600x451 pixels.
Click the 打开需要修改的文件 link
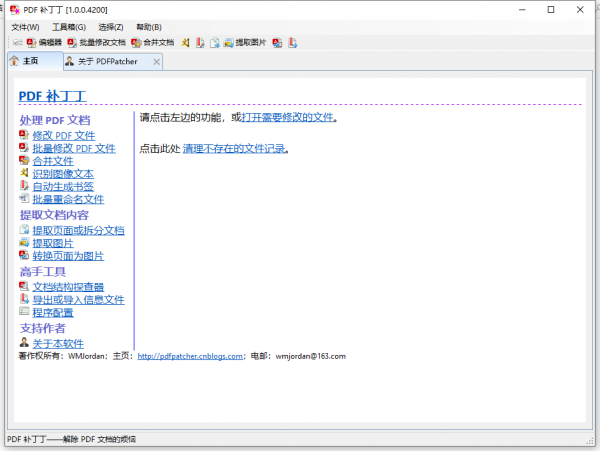click(287, 117)
